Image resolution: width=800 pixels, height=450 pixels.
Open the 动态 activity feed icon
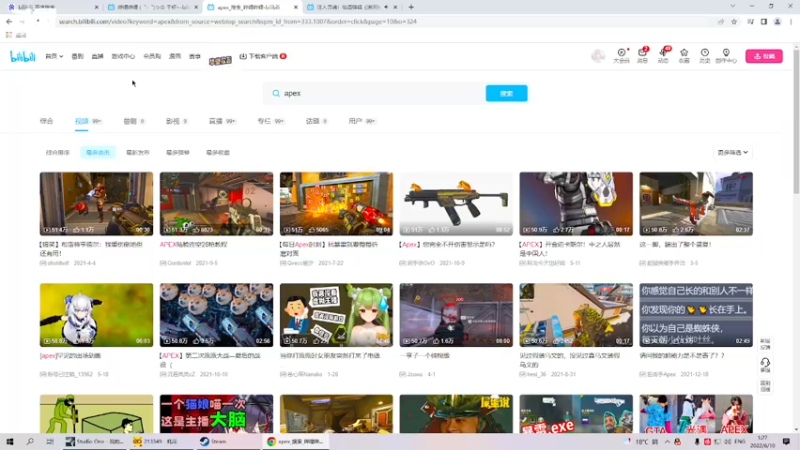coord(663,56)
